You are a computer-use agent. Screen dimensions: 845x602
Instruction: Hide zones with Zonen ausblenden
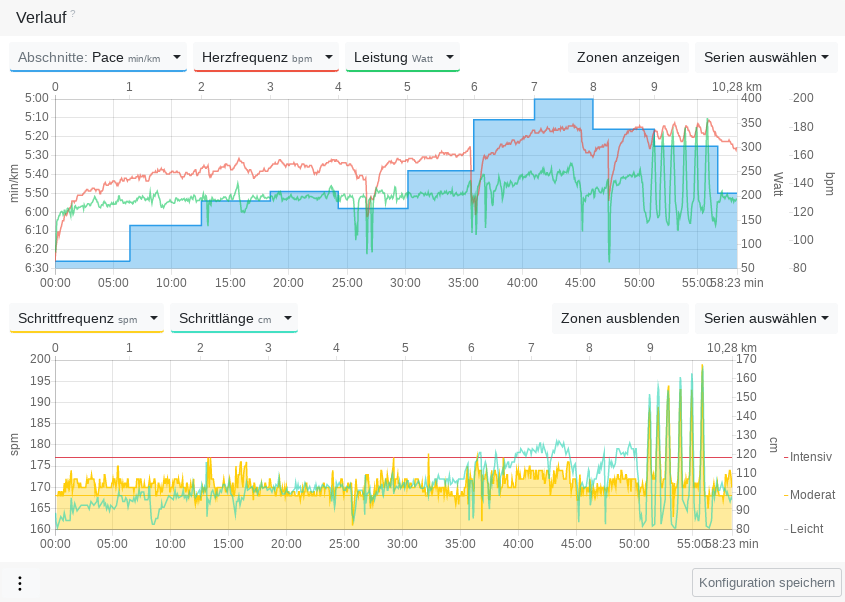(x=620, y=319)
